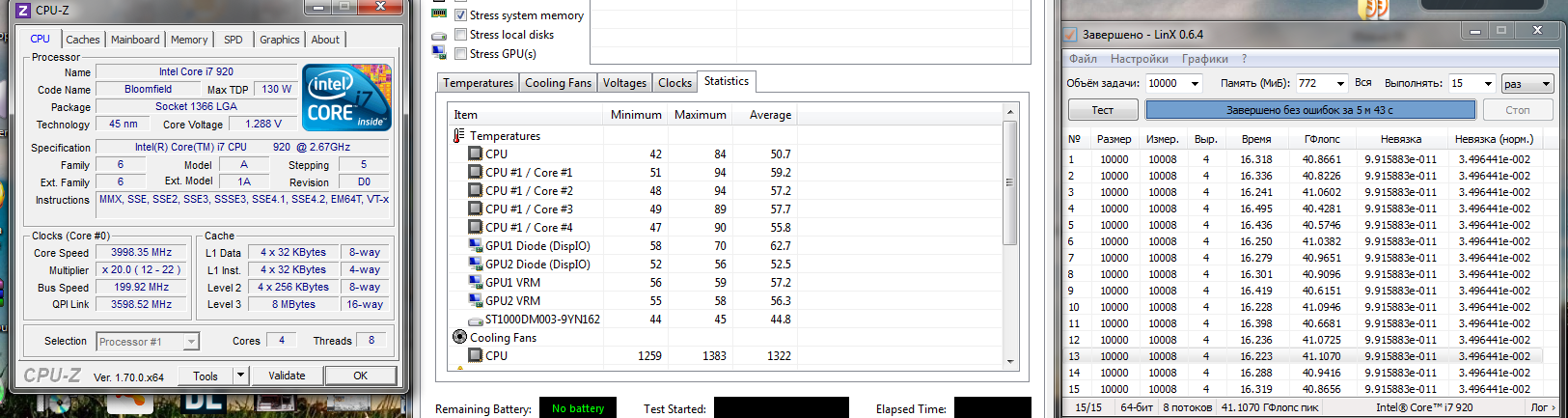The image size is (1568, 418).
Task: Enable Stress GPU(s) checkbox
Action: click(x=461, y=53)
